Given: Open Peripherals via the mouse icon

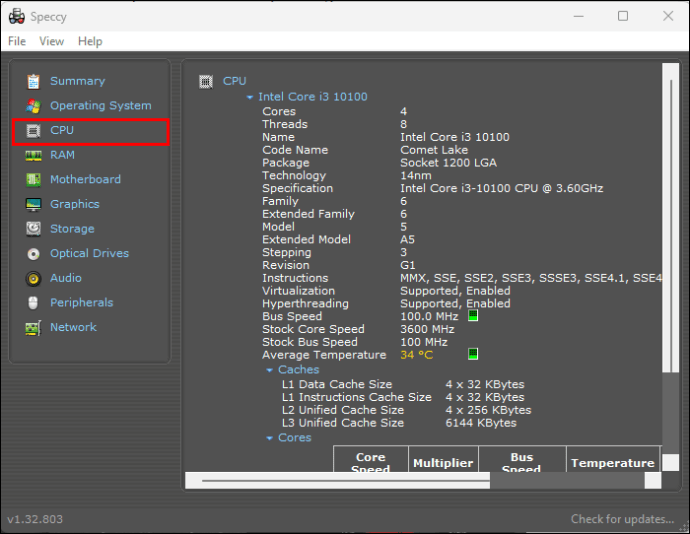Looking at the screenshot, I should click(33, 303).
